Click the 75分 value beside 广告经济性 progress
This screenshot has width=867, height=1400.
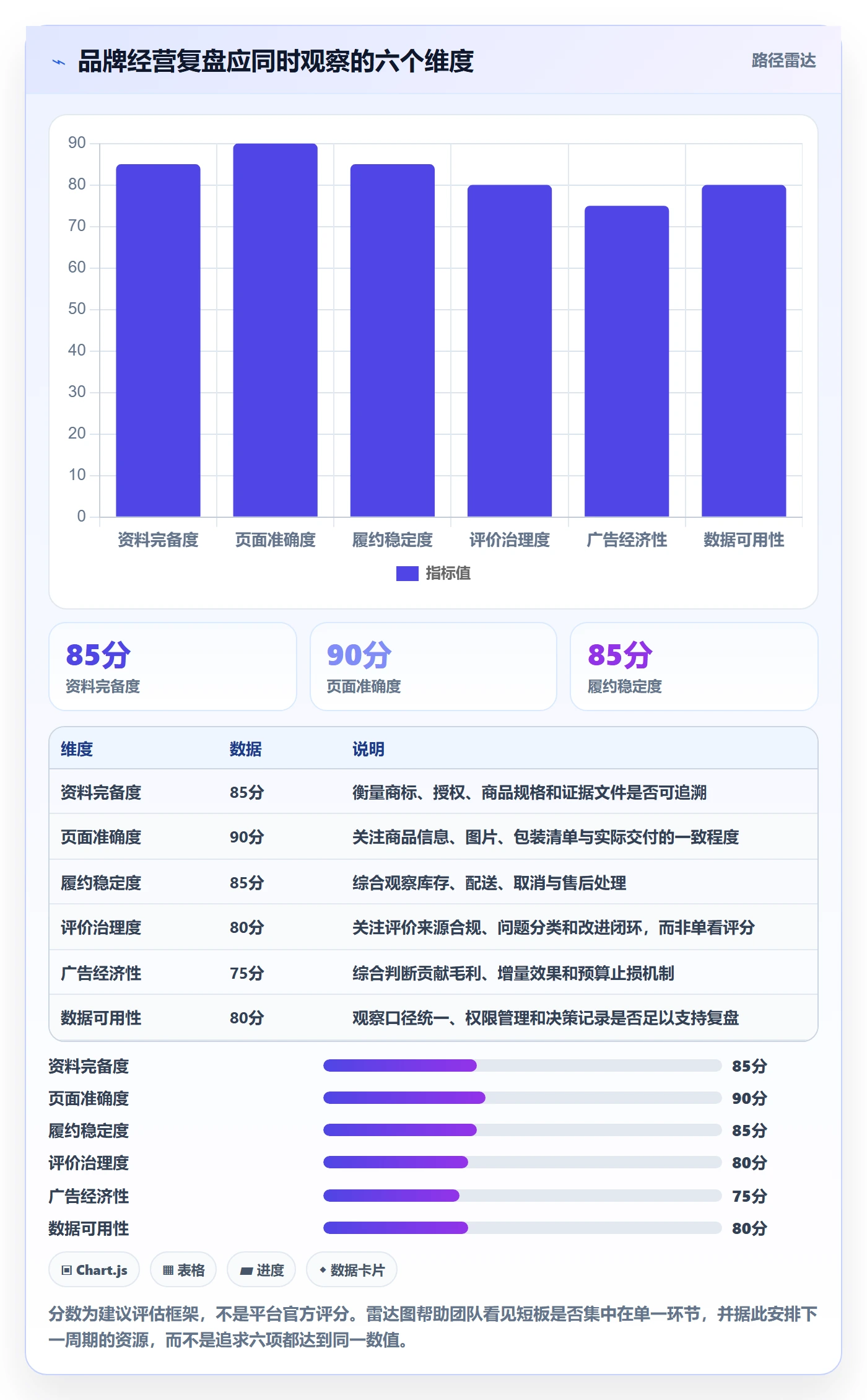(x=749, y=1196)
